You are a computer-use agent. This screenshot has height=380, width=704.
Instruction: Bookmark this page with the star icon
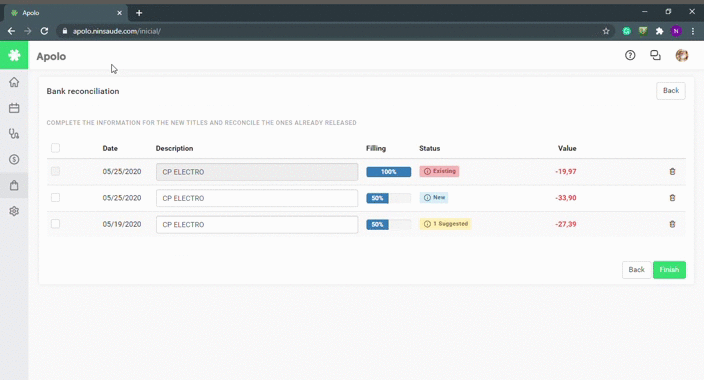coord(606,31)
